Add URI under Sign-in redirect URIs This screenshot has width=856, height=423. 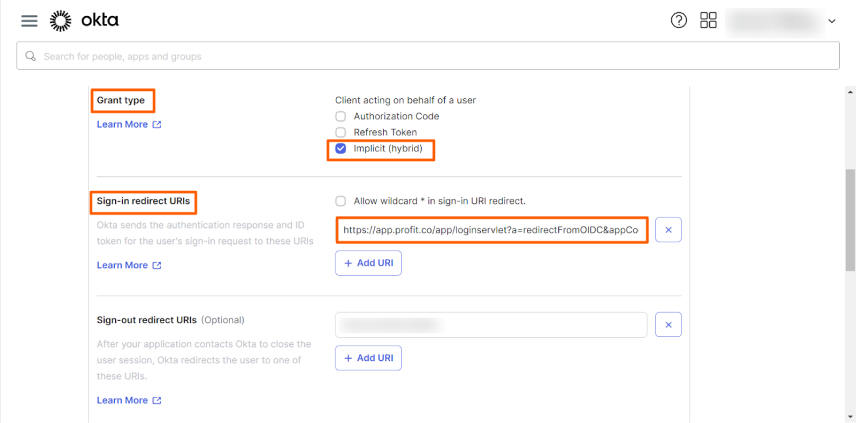368,263
